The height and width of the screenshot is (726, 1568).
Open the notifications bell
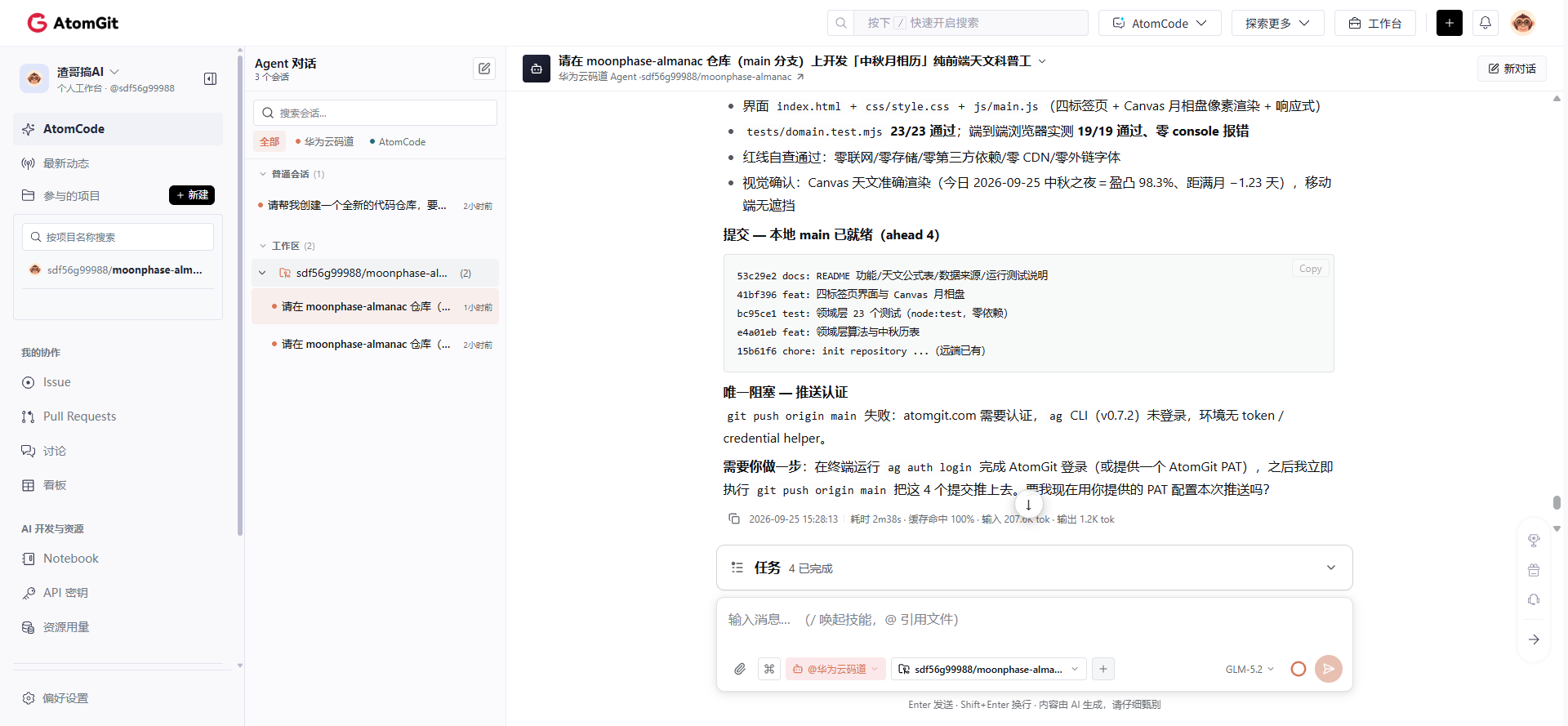1486,23
